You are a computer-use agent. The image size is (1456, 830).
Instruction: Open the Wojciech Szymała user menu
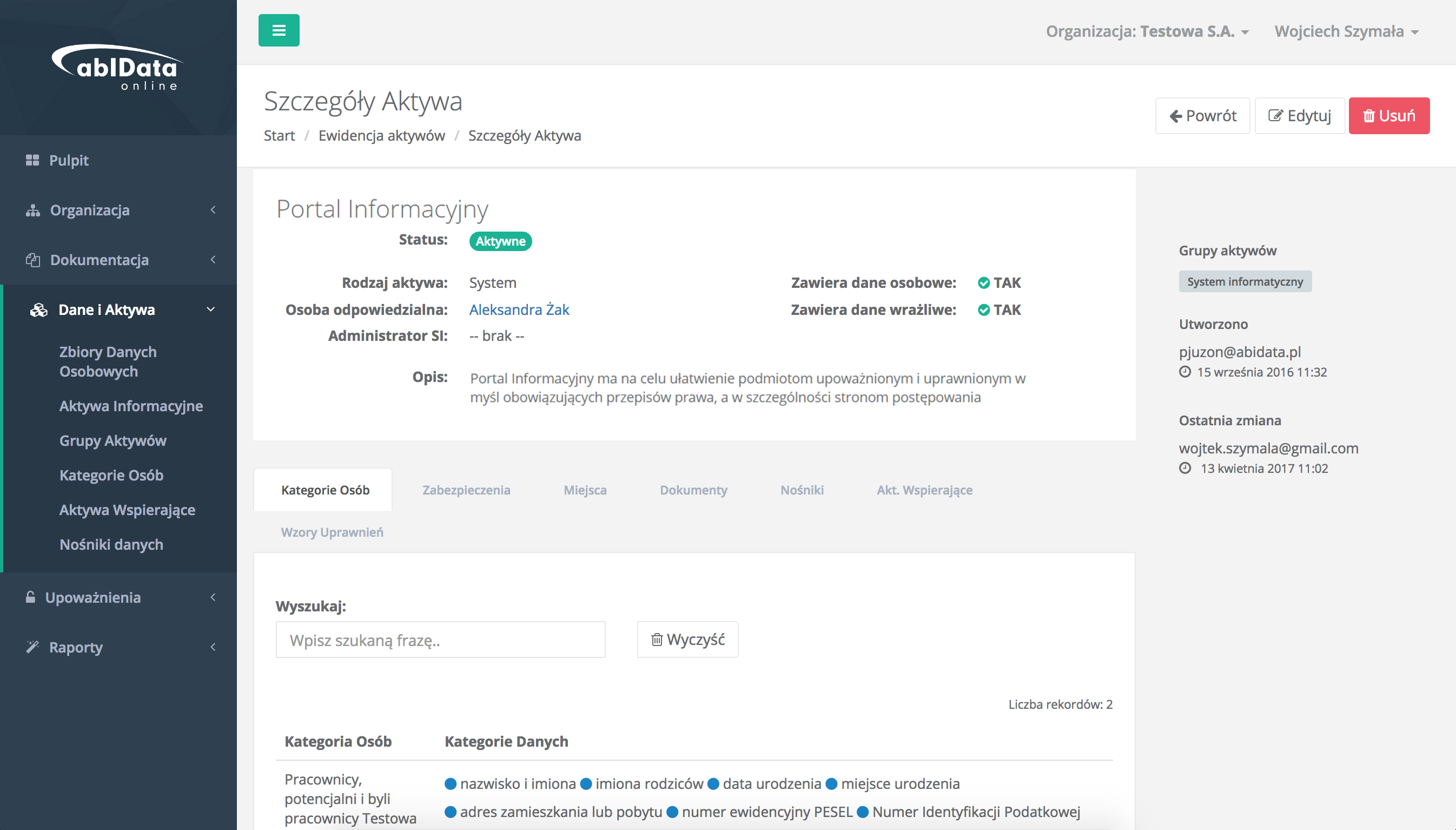(x=1346, y=31)
